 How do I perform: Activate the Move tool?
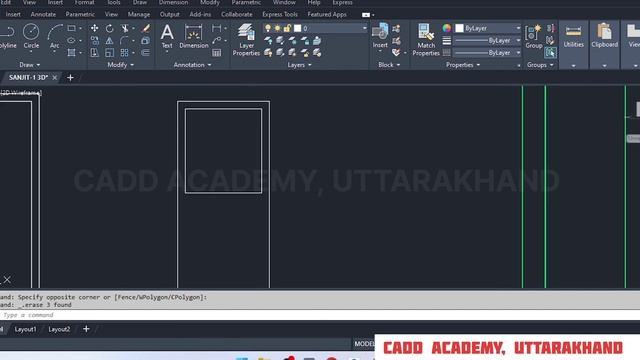pyautogui.click(x=94, y=28)
